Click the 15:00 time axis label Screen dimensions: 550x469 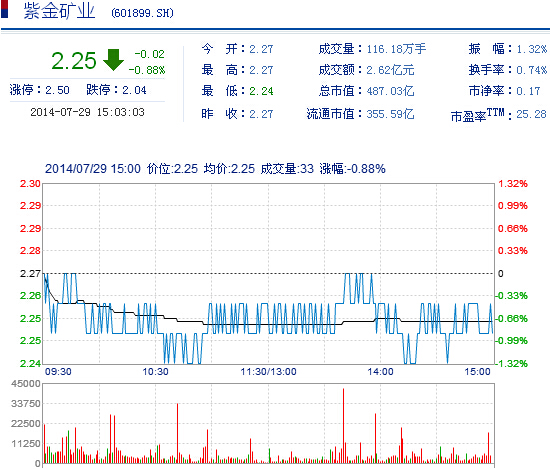coord(477,372)
